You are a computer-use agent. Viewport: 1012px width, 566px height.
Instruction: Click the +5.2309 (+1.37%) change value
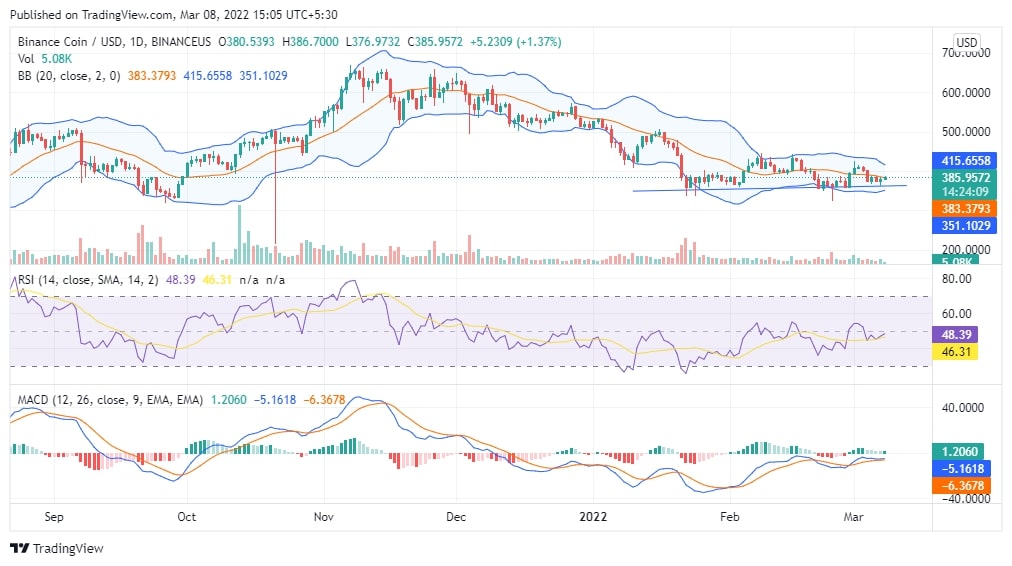[516, 42]
